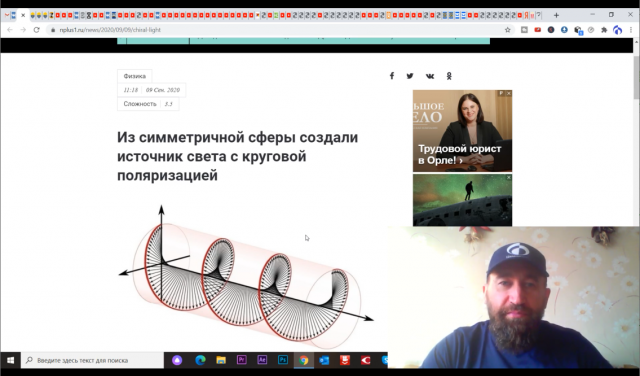Click the circular polarization illustration

(246, 278)
